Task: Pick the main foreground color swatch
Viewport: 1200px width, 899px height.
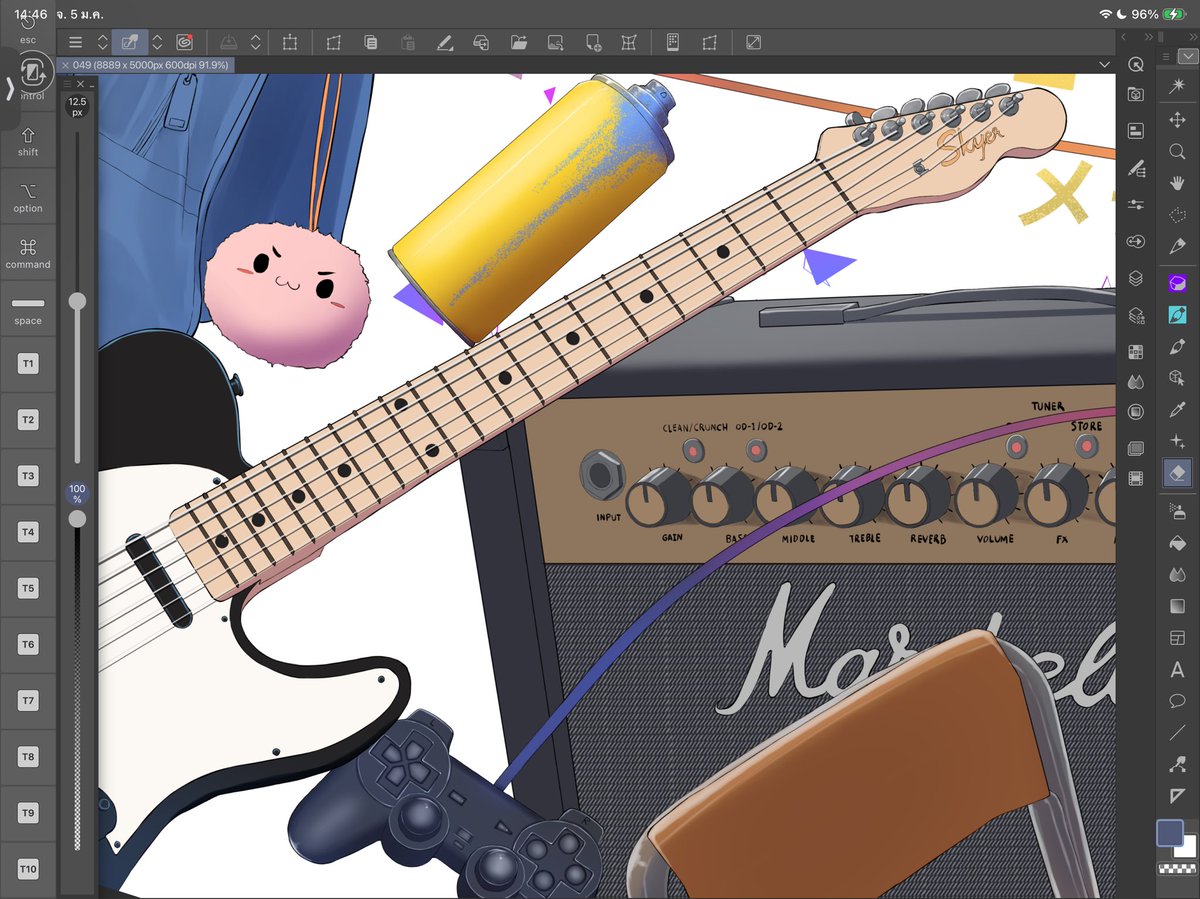Action: 1170,832
